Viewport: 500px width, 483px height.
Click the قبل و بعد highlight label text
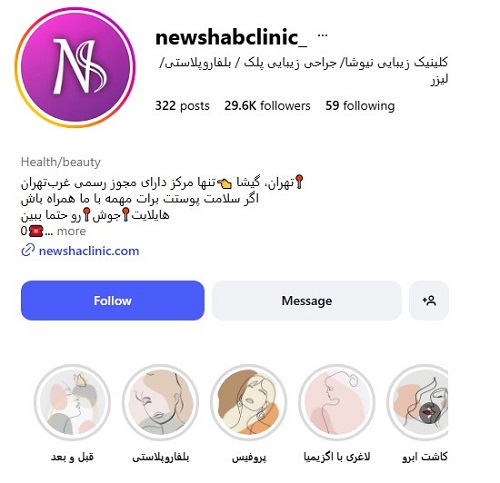72,457
